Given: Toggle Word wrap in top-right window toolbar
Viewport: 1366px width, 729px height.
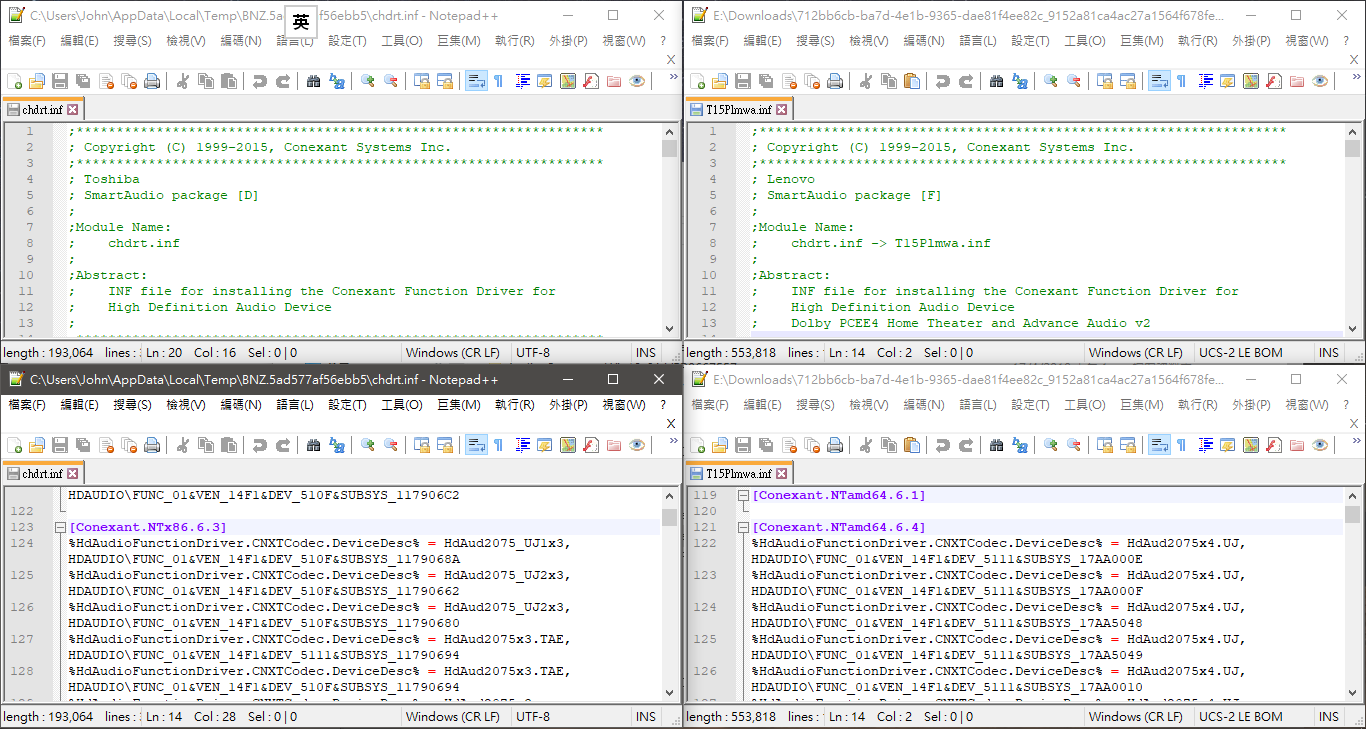Looking at the screenshot, I should tap(1159, 81).
